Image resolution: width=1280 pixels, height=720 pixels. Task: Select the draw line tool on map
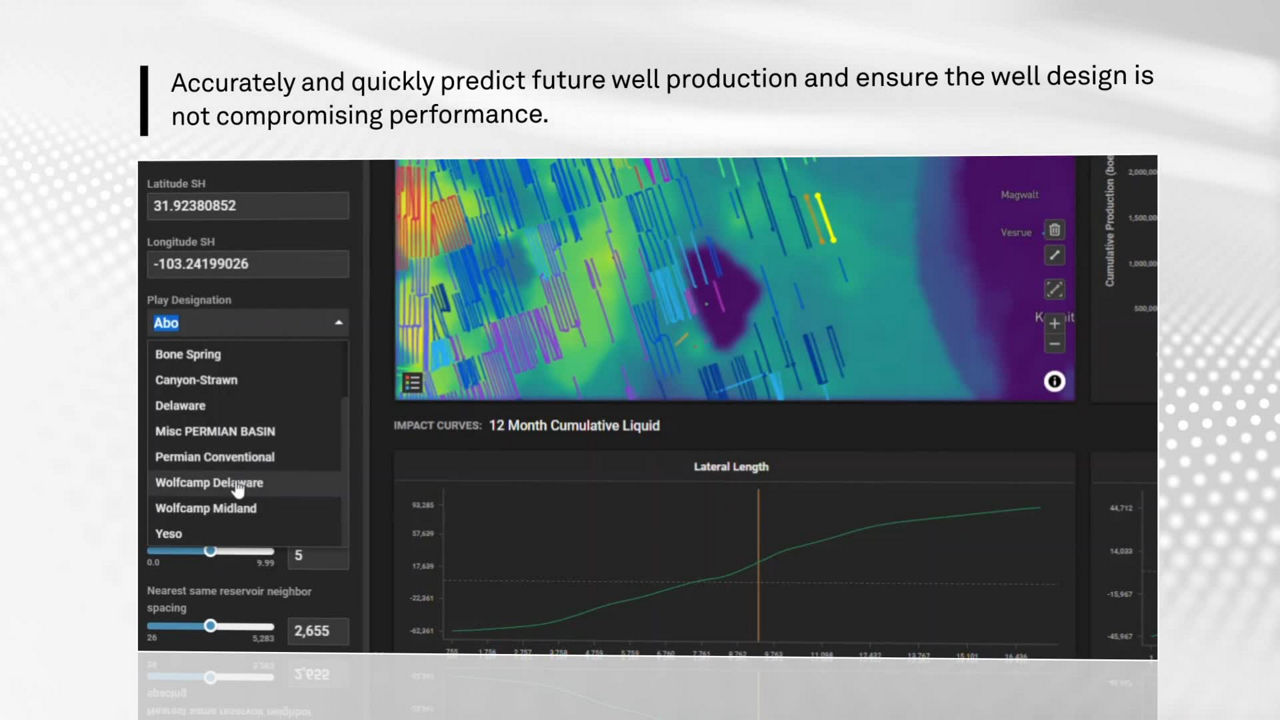[x=1054, y=256]
